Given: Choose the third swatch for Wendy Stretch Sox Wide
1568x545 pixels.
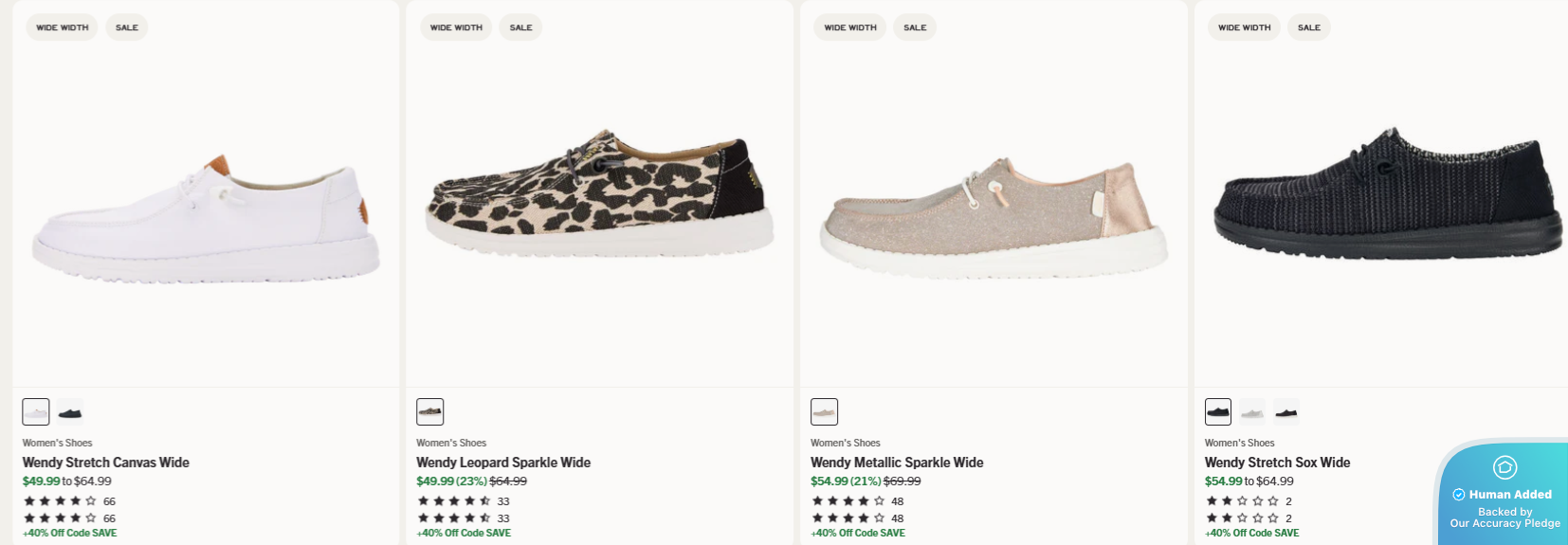Looking at the screenshot, I should pyautogui.click(x=1286, y=412).
